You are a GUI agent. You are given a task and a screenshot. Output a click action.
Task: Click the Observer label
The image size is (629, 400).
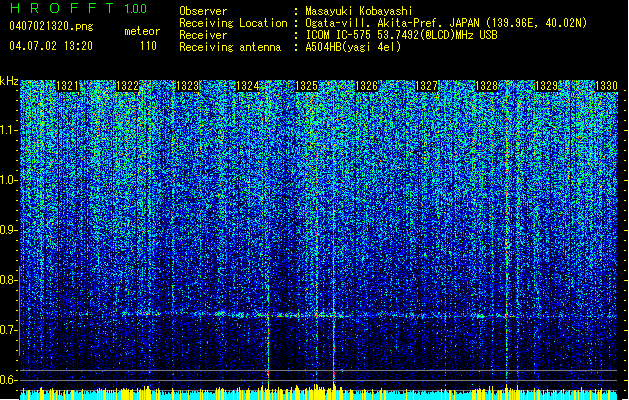[x=203, y=11]
